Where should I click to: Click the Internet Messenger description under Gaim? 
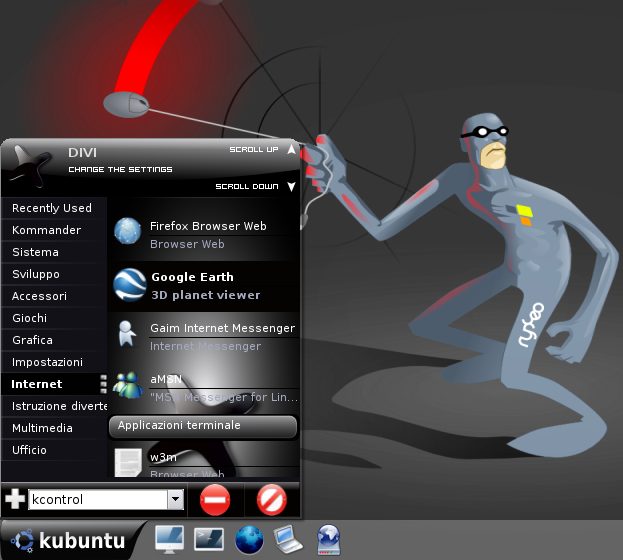coord(205,346)
